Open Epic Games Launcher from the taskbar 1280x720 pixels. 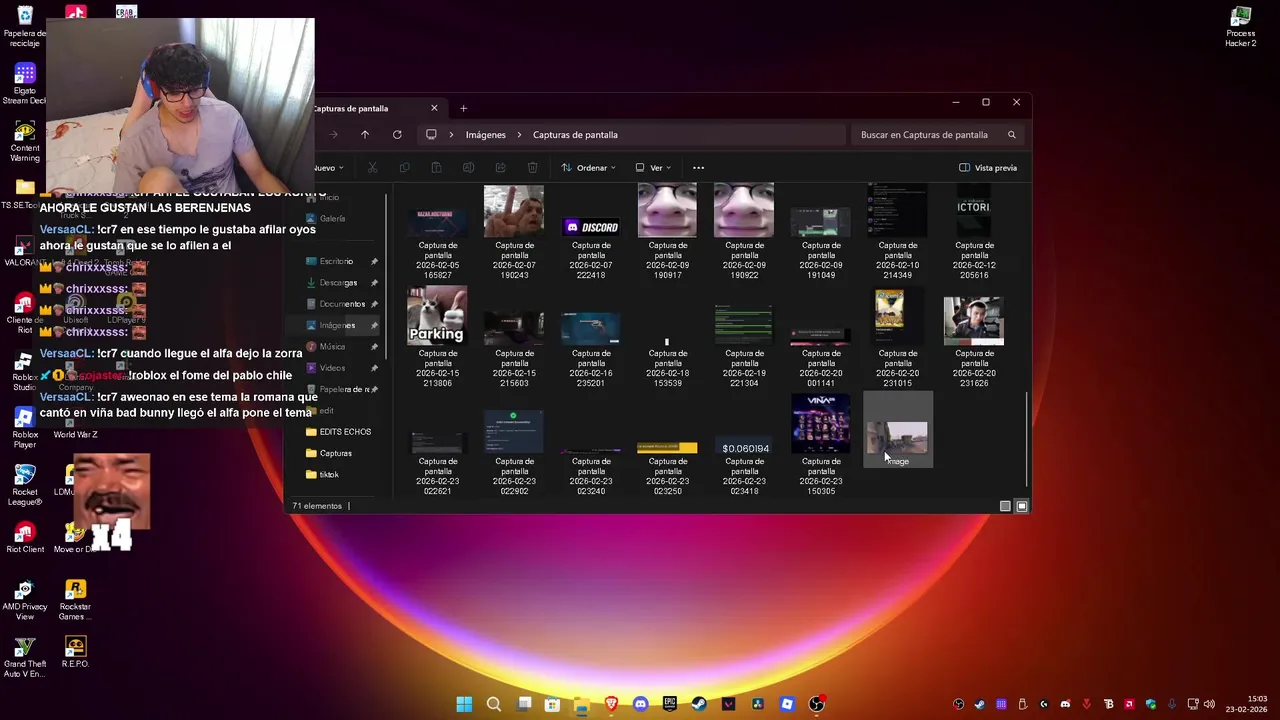pos(670,704)
